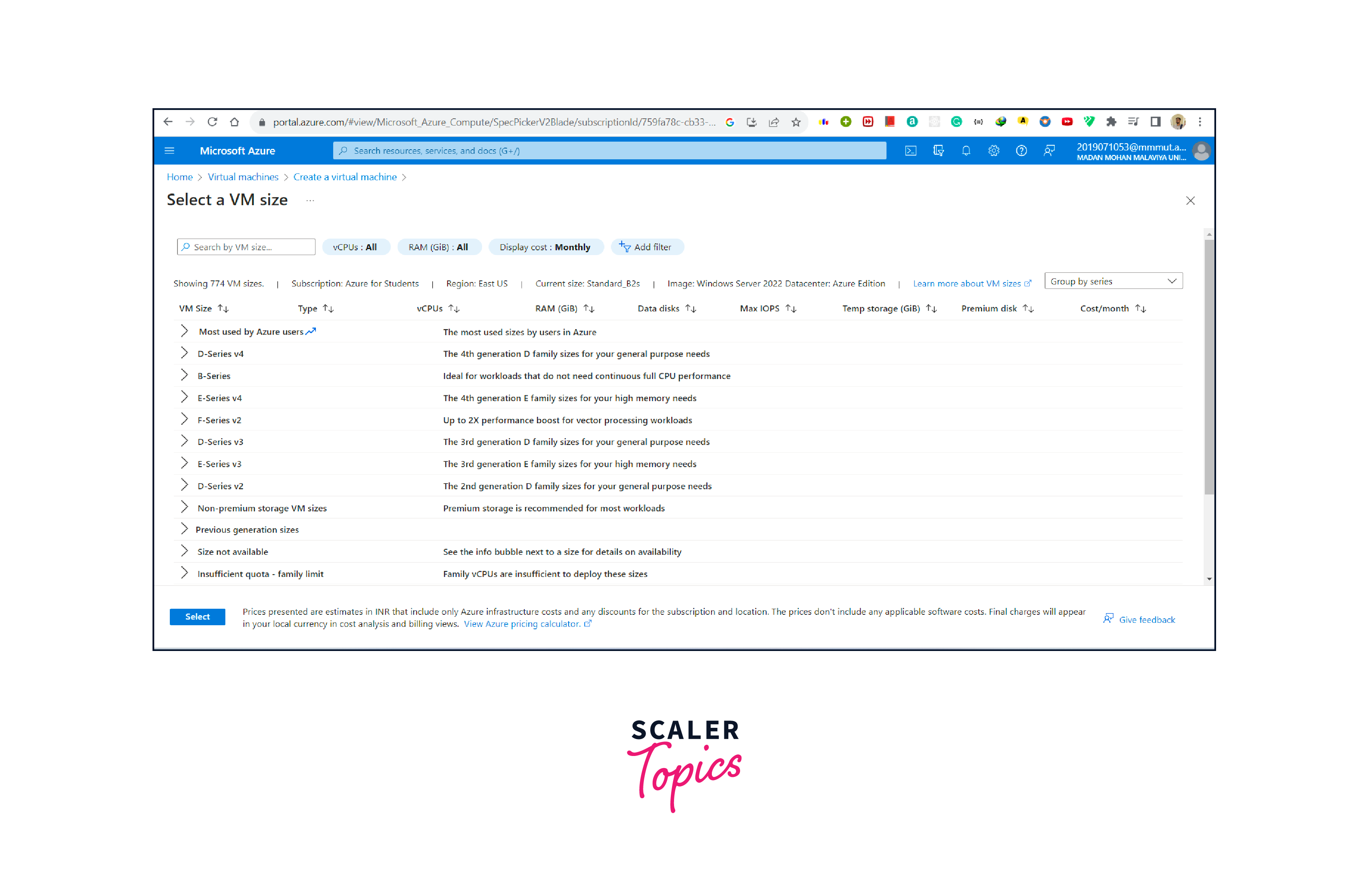The height and width of the screenshot is (896, 1369).
Task: Click the help question mark icon
Action: pos(1021,151)
